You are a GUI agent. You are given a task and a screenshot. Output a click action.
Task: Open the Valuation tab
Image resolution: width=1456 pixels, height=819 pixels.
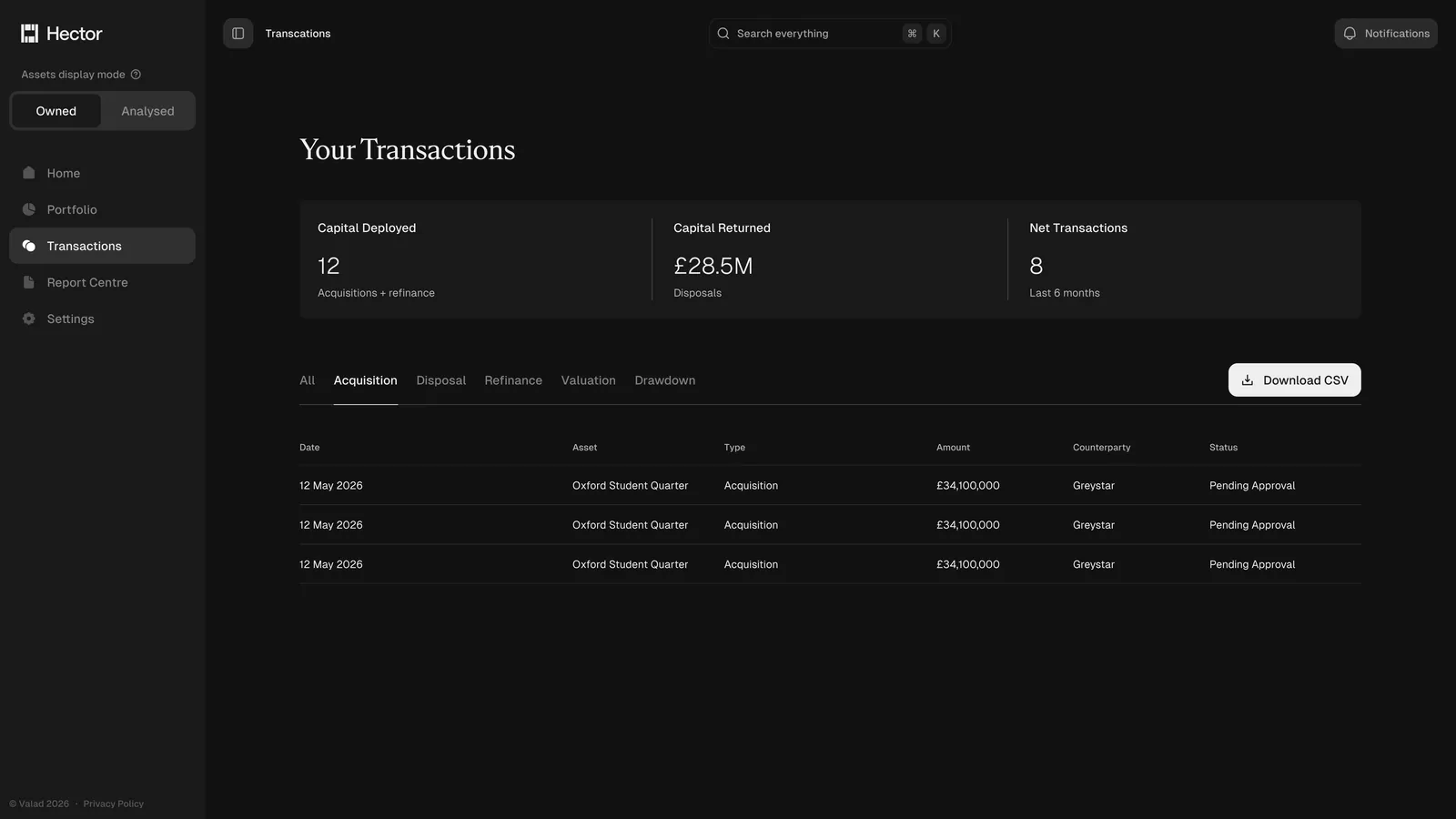click(589, 380)
